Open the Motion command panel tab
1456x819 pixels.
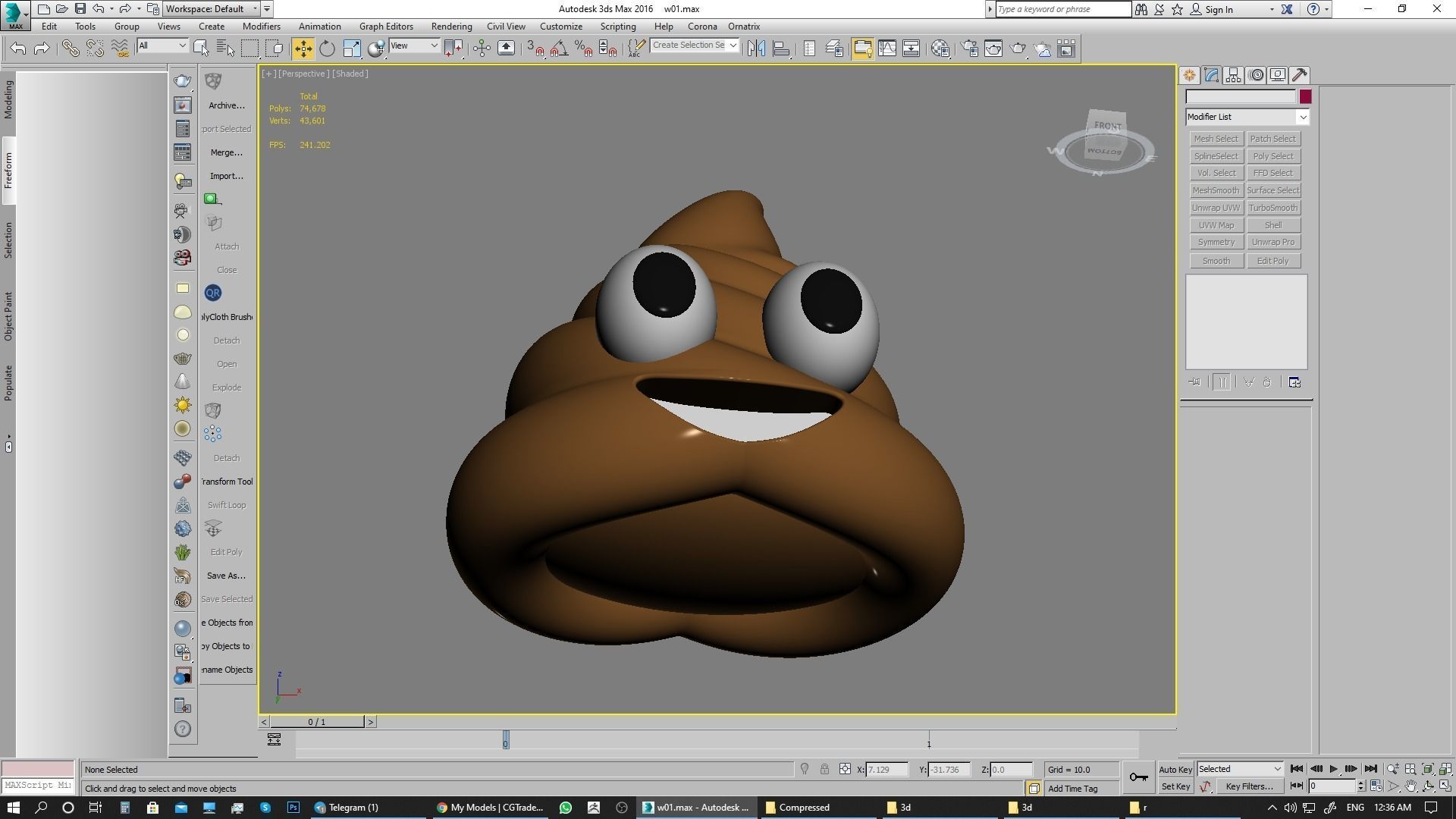point(1256,75)
